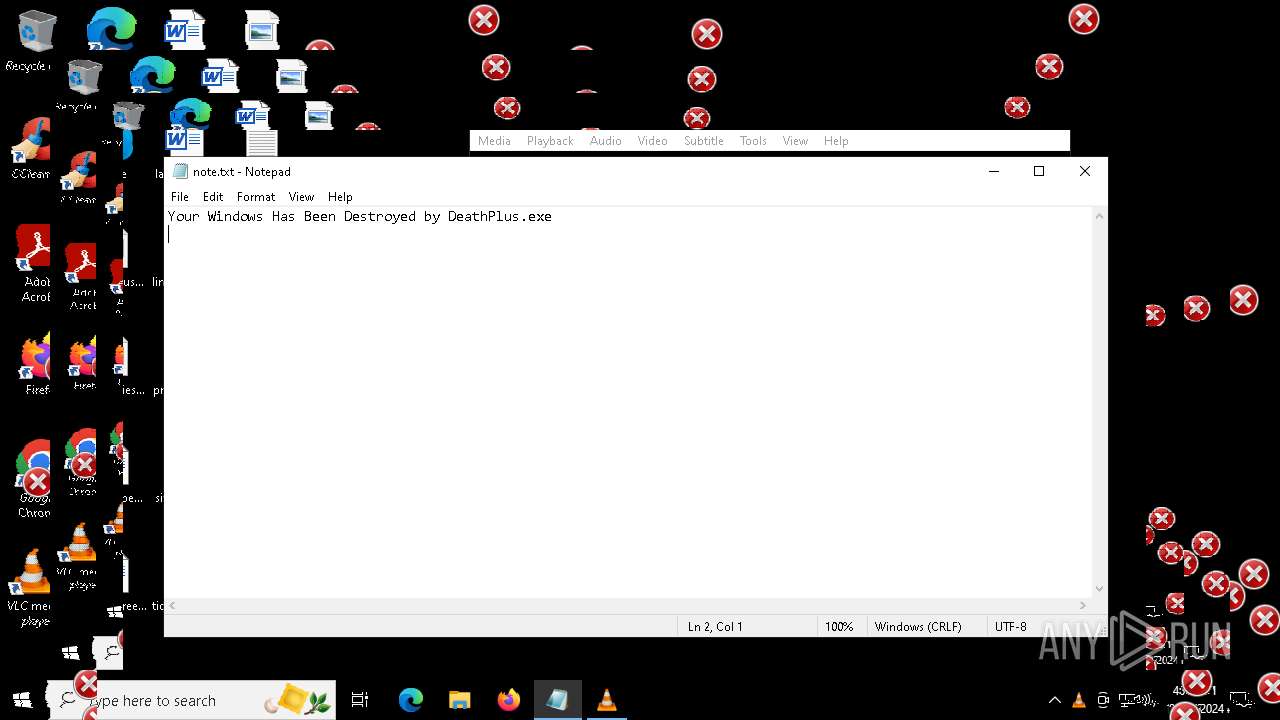Open the VLC Playback menu
This screenshot has width=1280, height=720.
[x=550, y=141]
